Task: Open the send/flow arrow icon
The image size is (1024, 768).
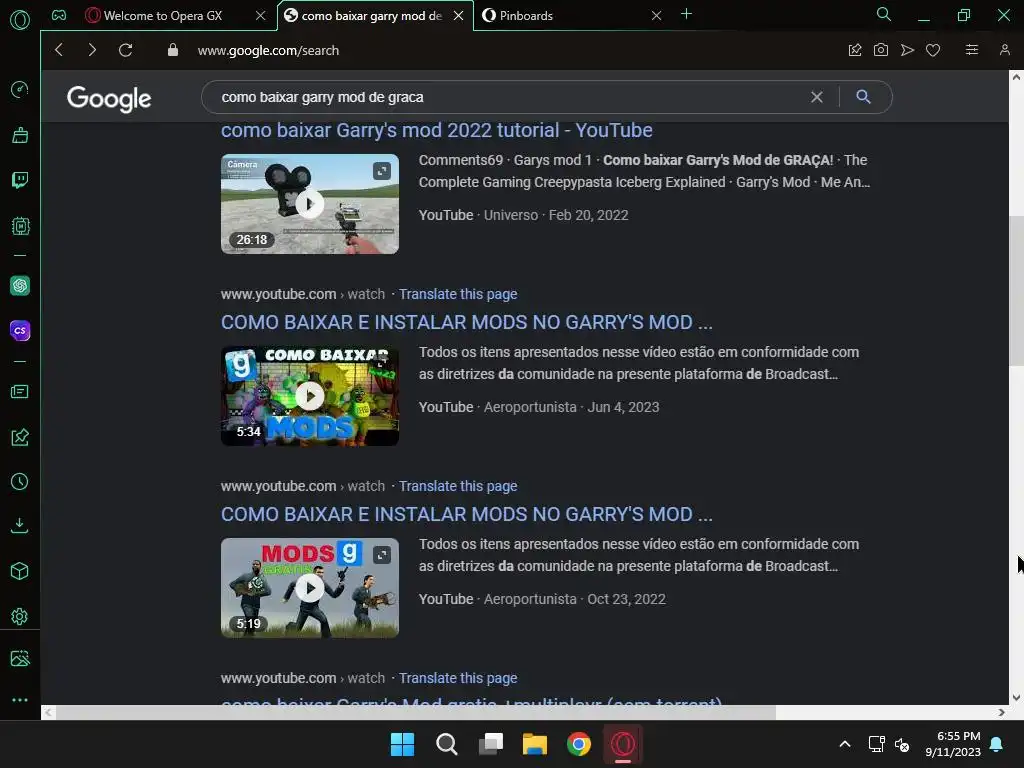Action: pos(907,50)
